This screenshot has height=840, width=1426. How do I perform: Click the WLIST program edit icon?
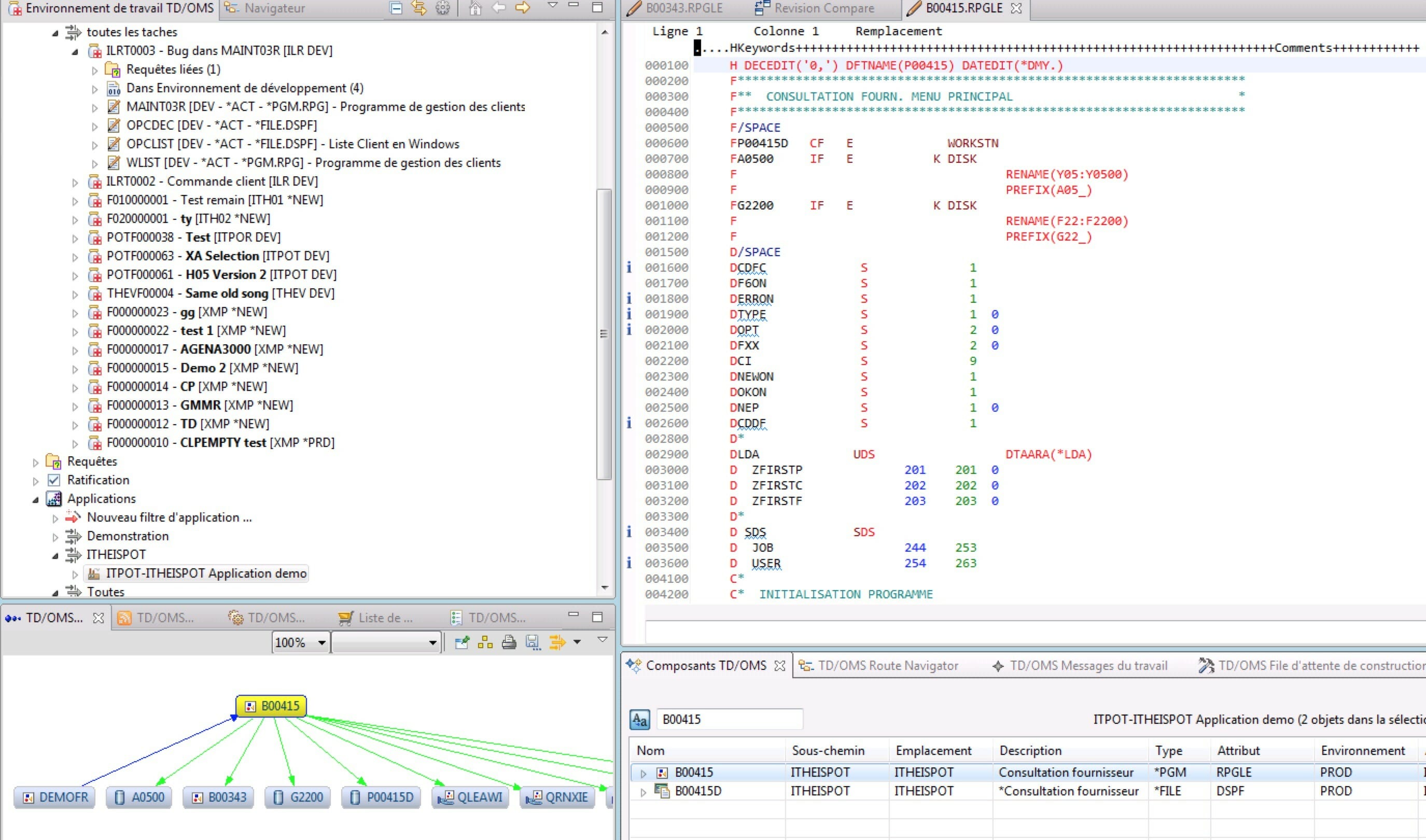pyautogui.click(x=114, y=162)
